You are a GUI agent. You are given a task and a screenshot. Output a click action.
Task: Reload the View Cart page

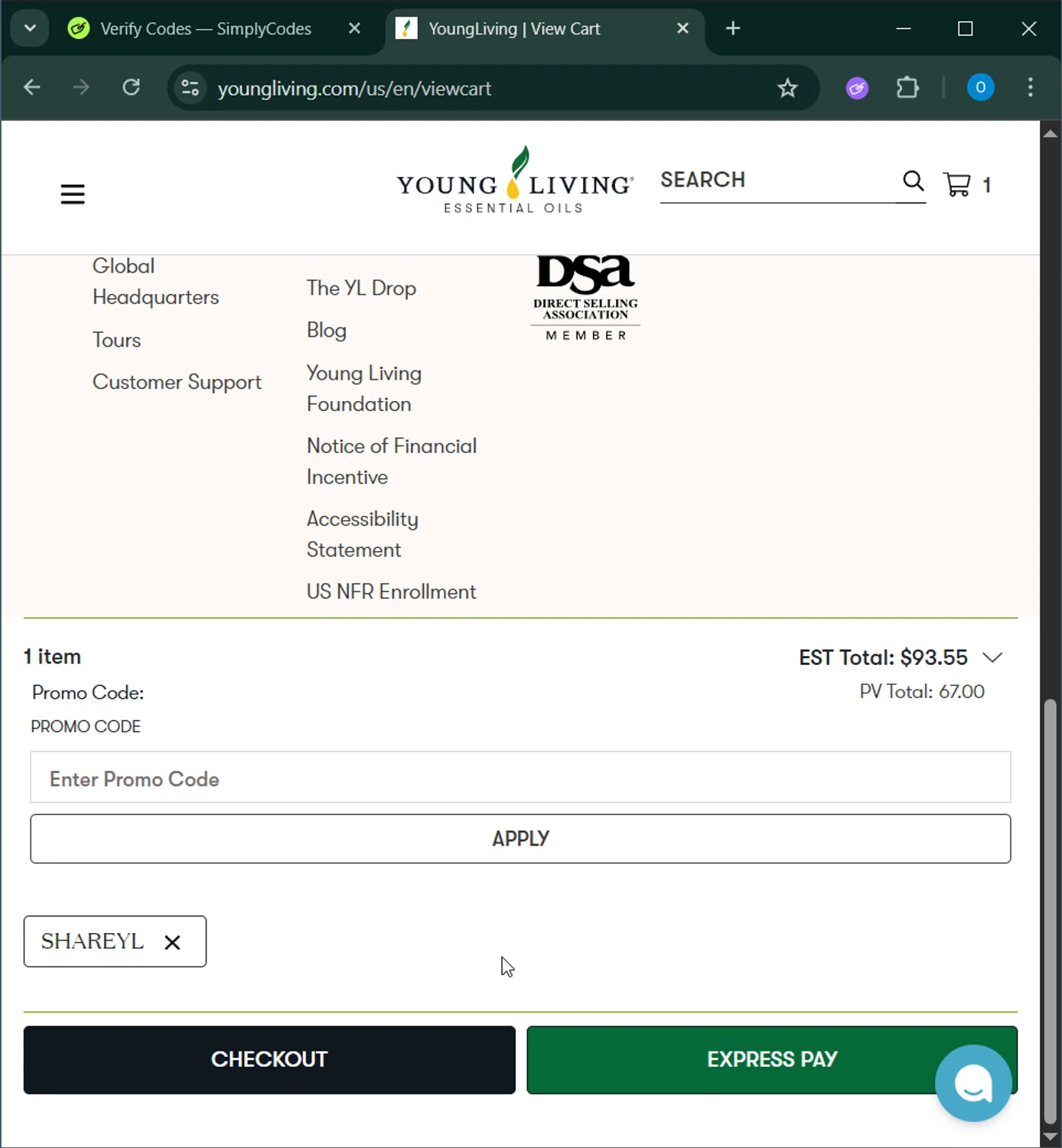tap(132, 88)
